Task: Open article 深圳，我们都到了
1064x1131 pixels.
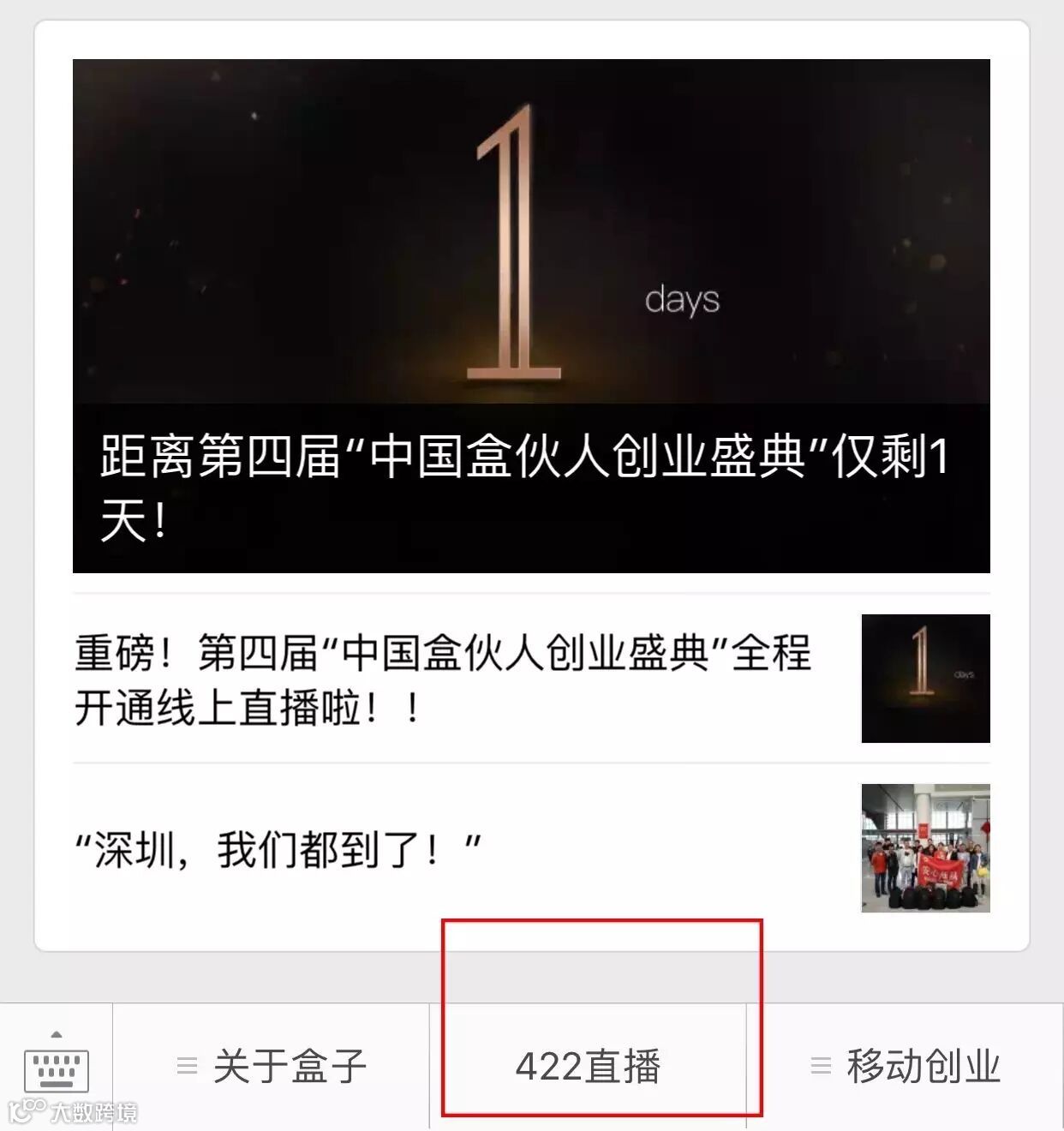Action: point(531,849)
